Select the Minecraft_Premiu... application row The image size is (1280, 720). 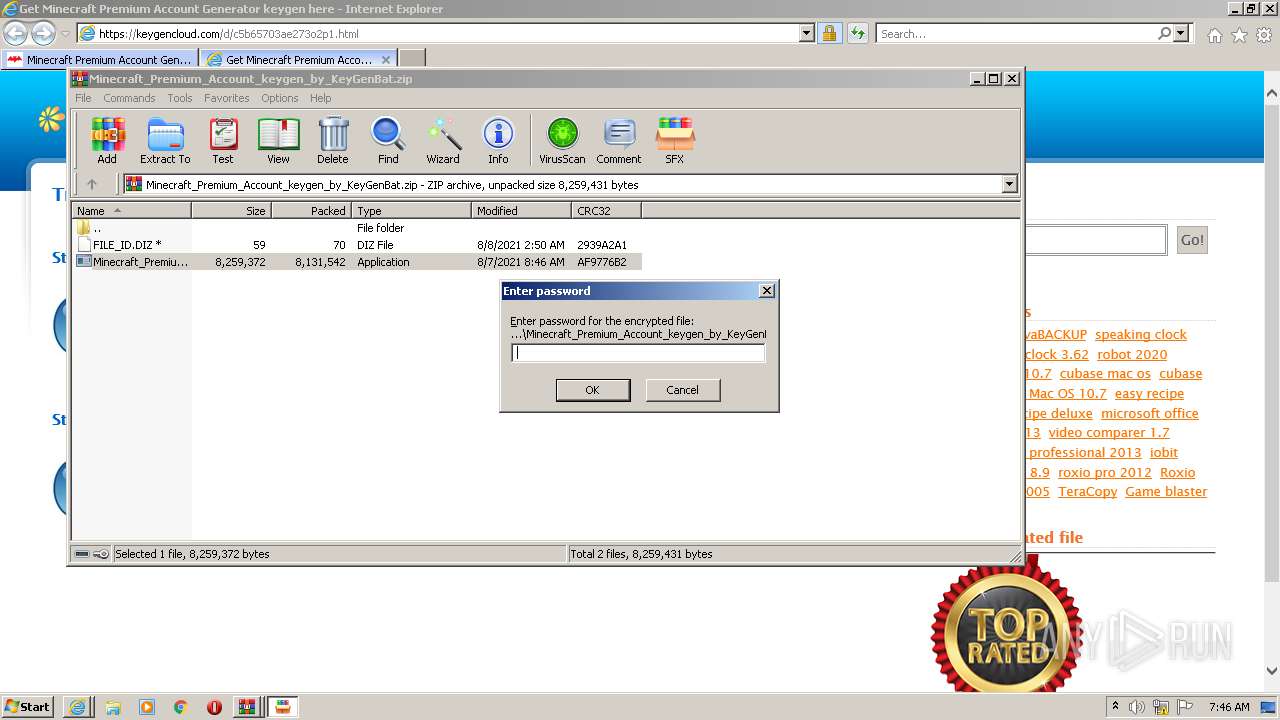(x=357, y=262)
